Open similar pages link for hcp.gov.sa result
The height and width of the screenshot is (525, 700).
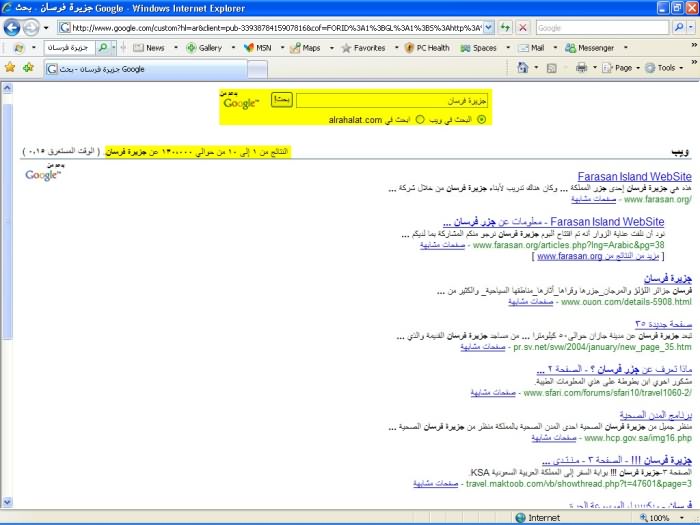(554, 438)
